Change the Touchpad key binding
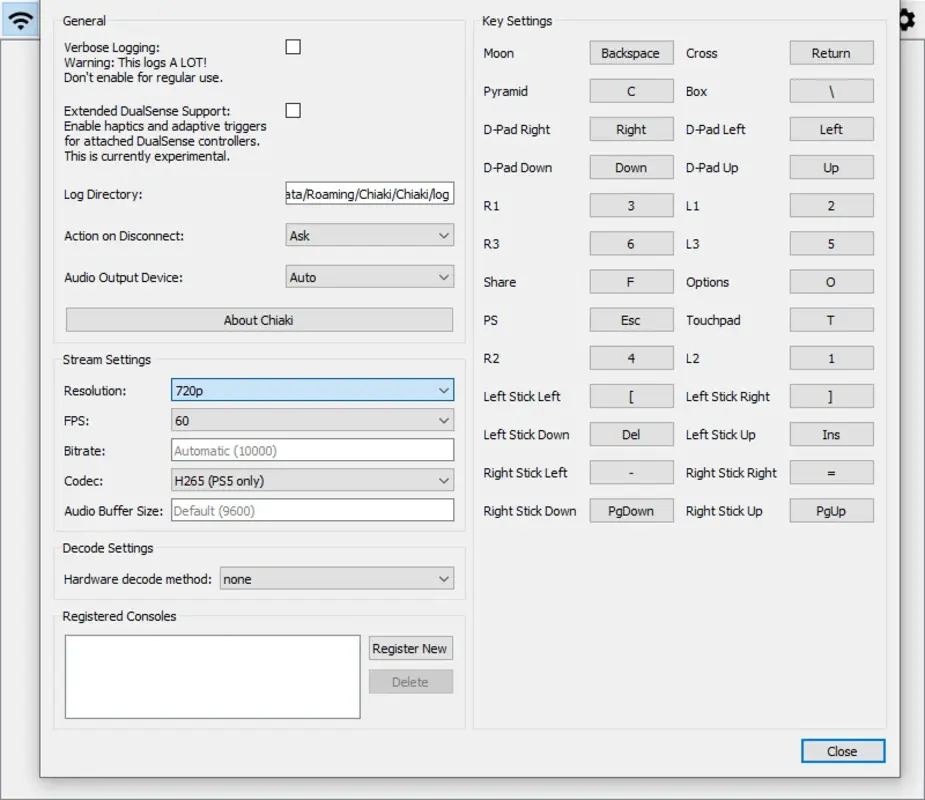 pos(831,319)
